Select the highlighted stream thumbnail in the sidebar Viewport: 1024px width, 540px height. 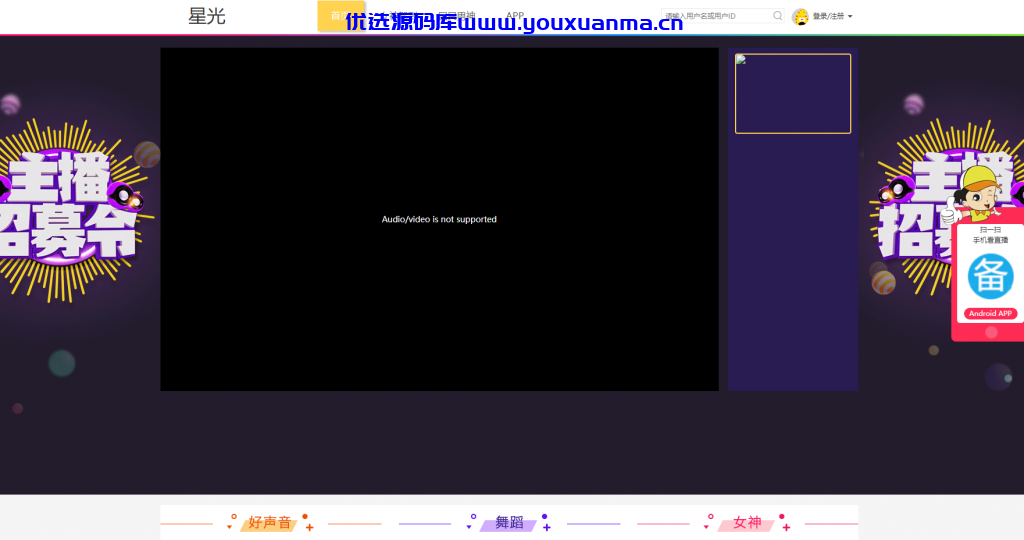[x=793, y=94]
